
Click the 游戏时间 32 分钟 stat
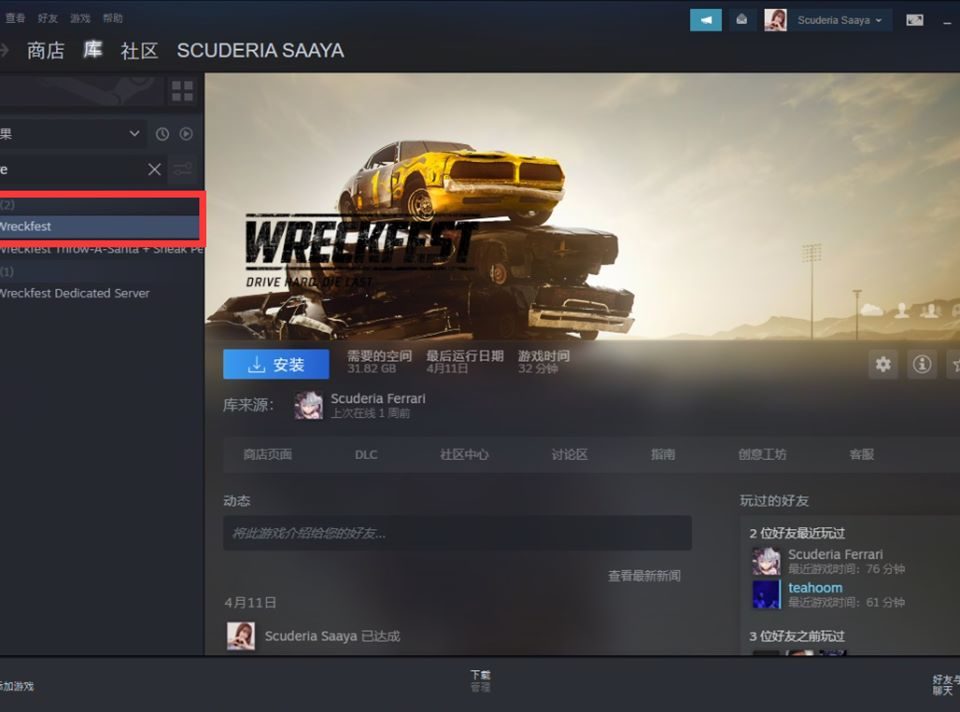(x=544, y=362)
